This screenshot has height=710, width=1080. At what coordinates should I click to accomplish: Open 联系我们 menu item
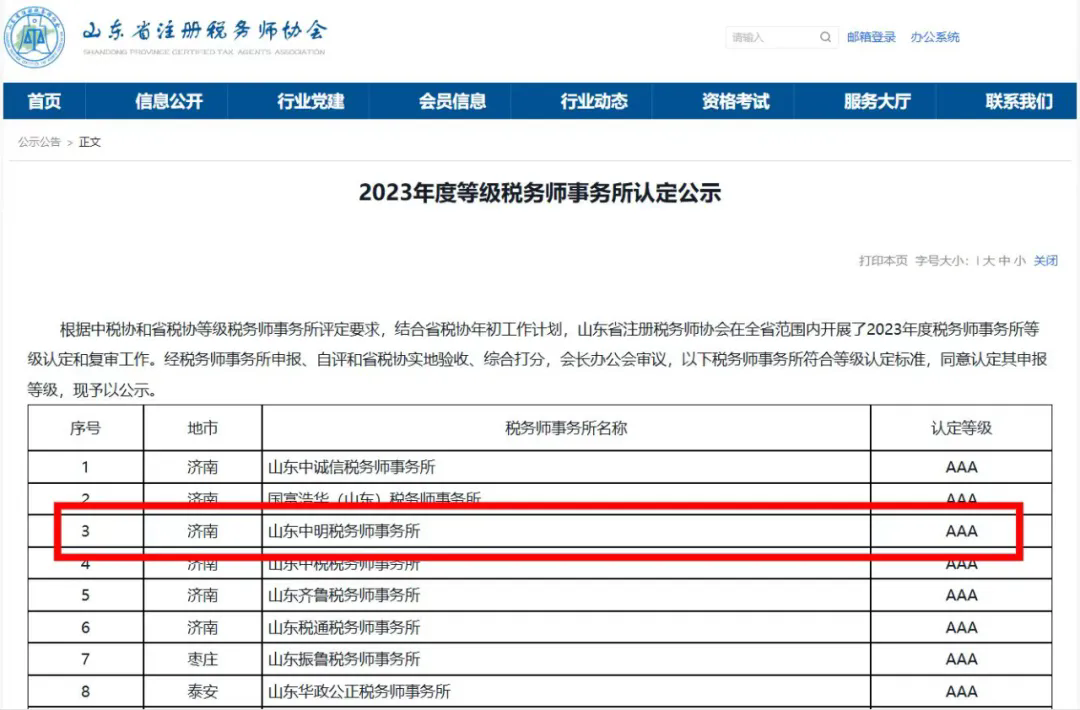tap(1019, 101)
